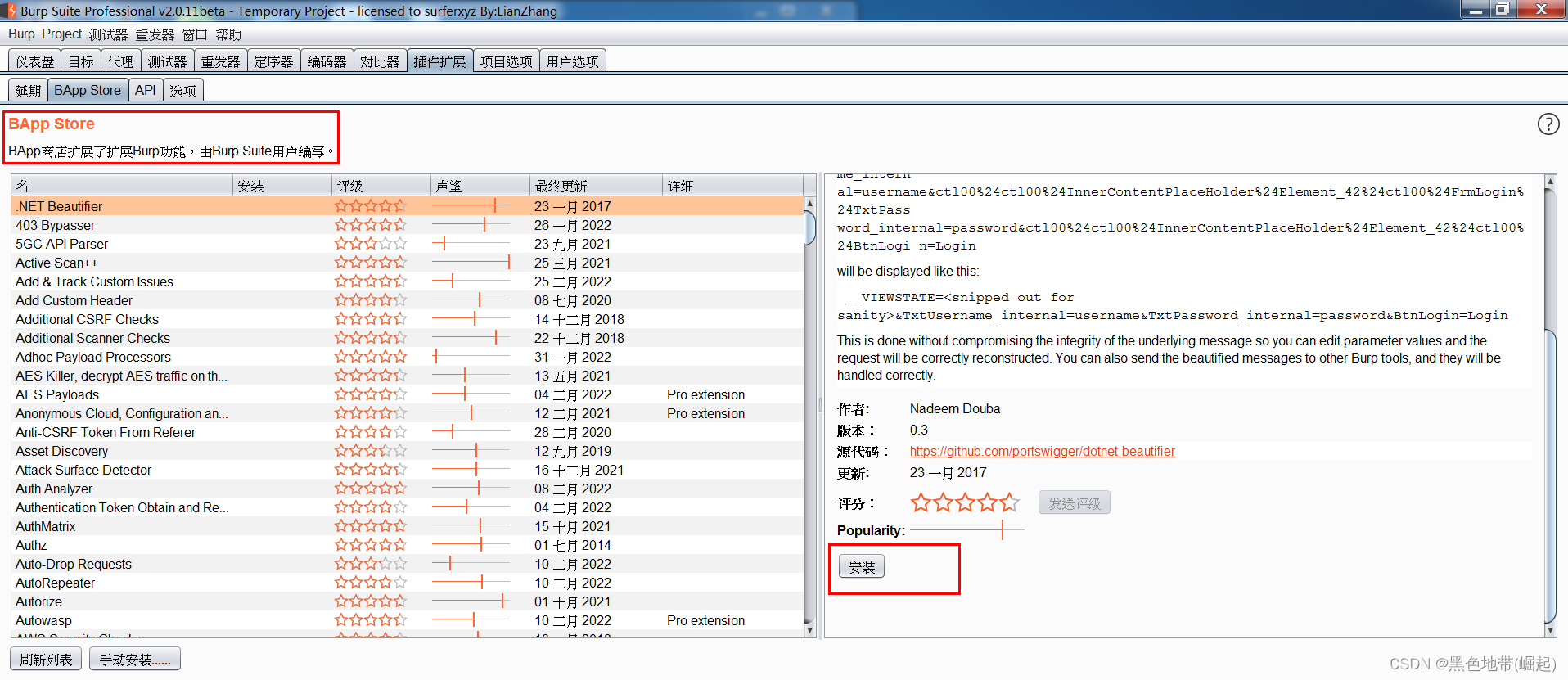This screenshot has height=680, width=1568.
Task: Click the 刷新列表 button
Action: 46,659
